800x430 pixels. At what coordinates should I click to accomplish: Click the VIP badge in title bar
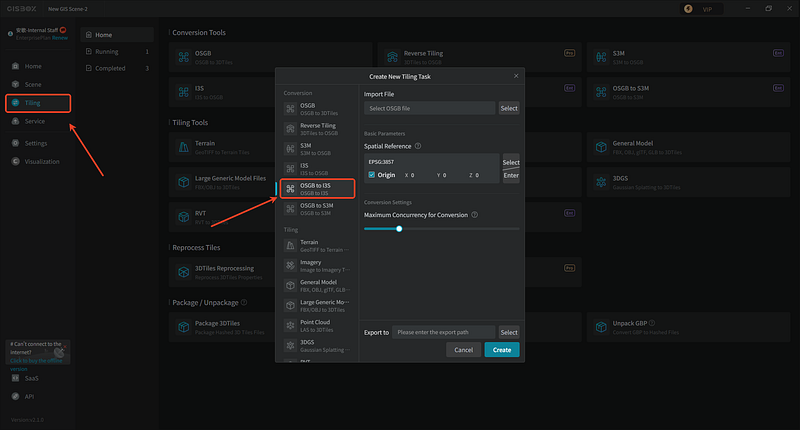click(x=701, y=9)
